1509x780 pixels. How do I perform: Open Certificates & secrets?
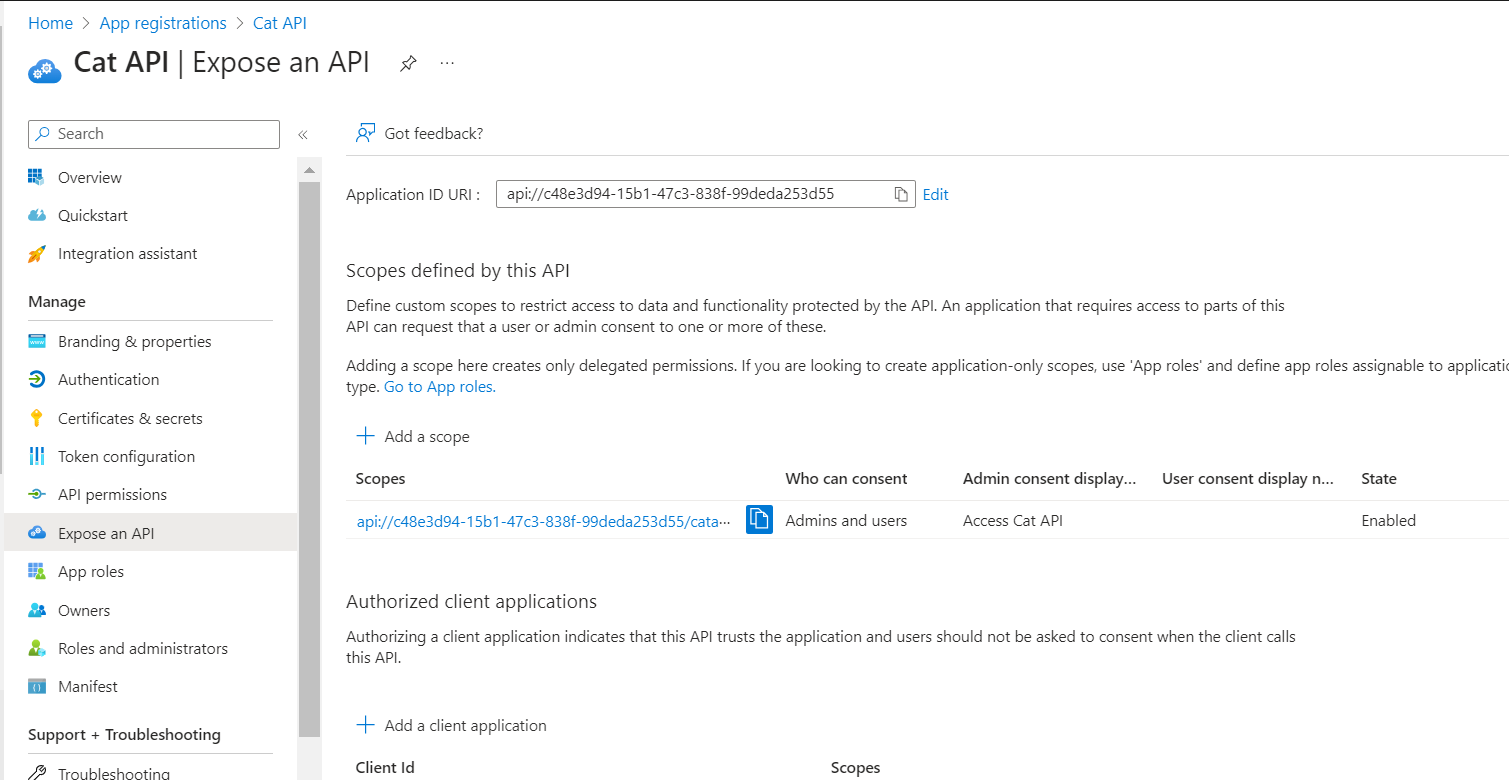pyautogui.click(x=130, y=418)
